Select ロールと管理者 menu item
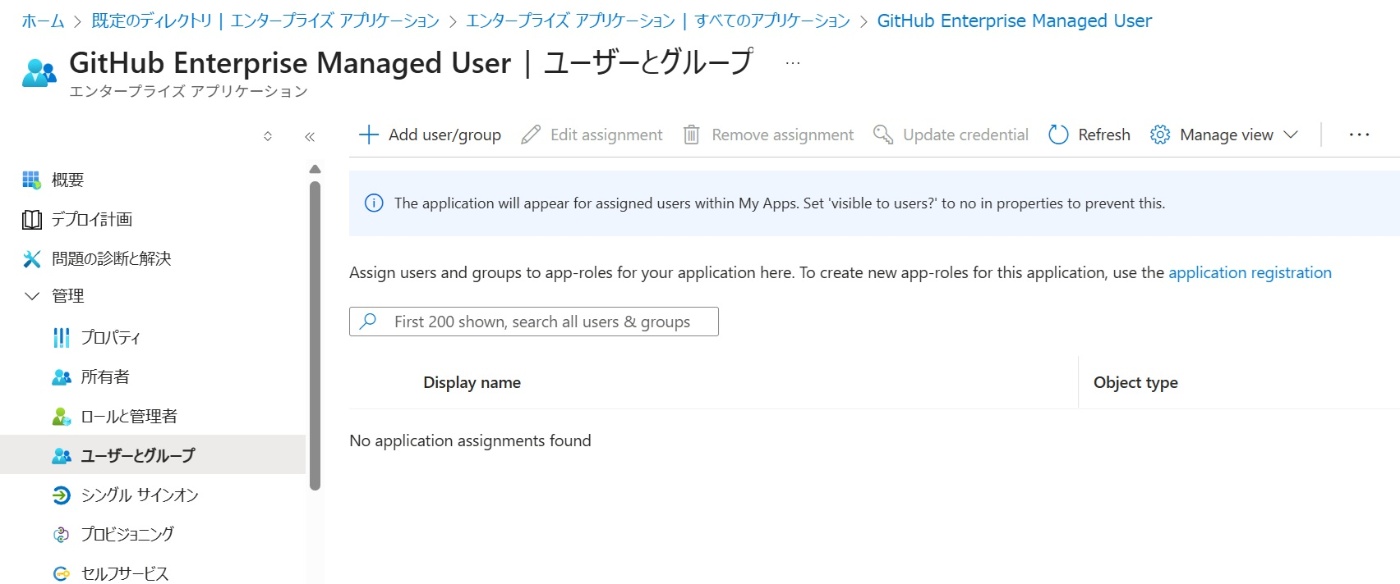1400x584 pixels. click(128, 416)
